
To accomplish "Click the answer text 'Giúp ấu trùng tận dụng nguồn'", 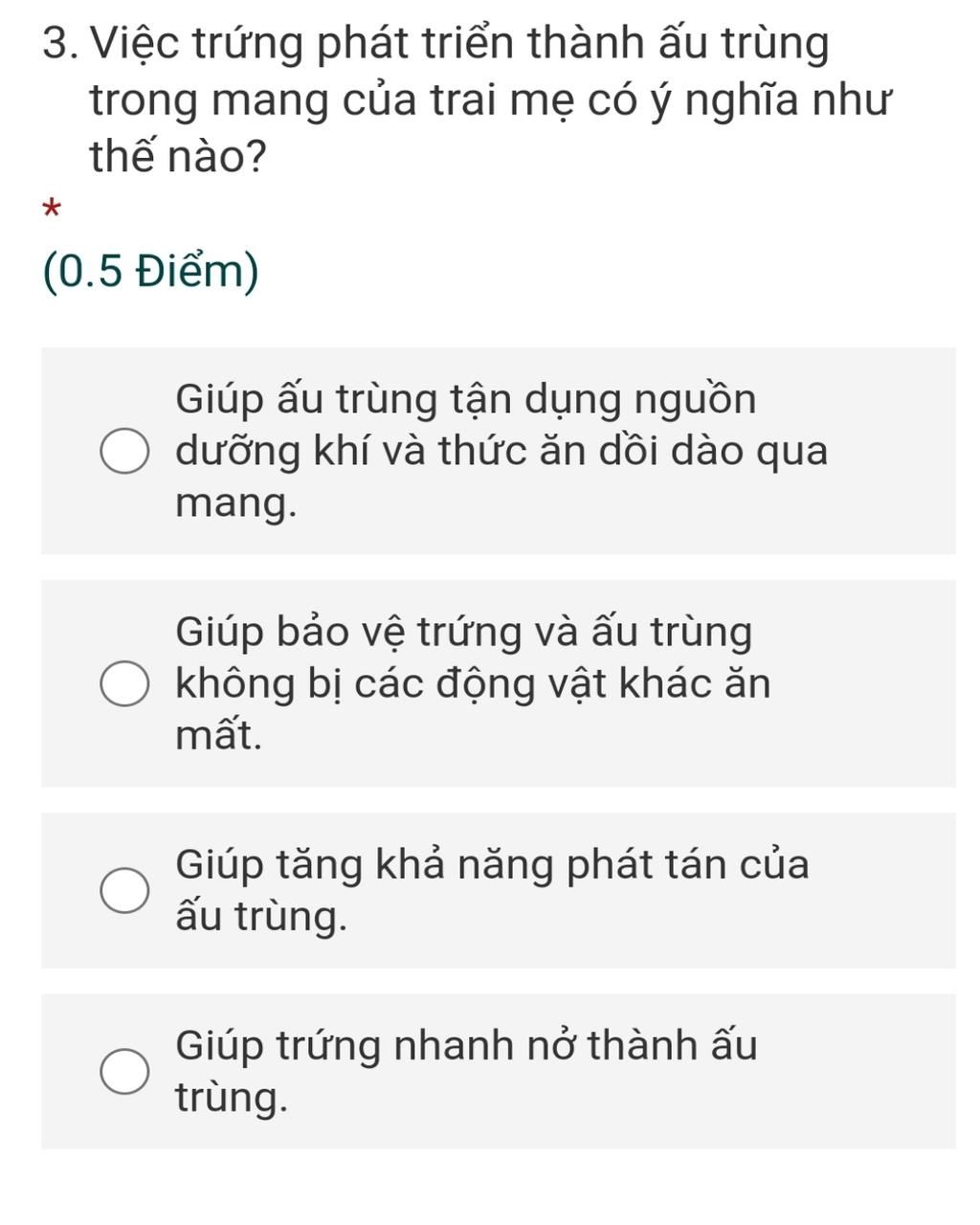I will point(465,400).
